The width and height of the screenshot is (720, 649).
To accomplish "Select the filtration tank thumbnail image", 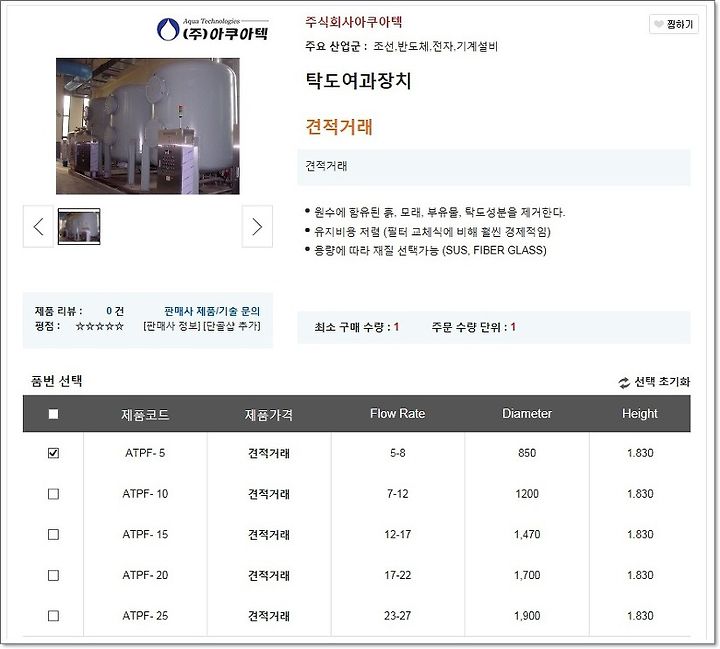I will tap(79, 226).
